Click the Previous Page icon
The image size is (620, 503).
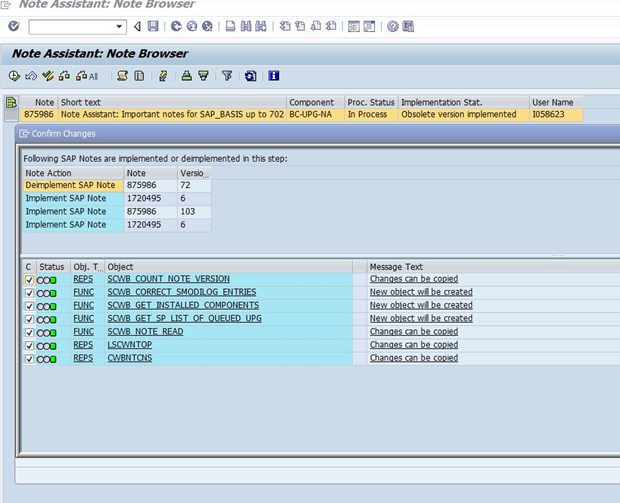click(300, 26)
